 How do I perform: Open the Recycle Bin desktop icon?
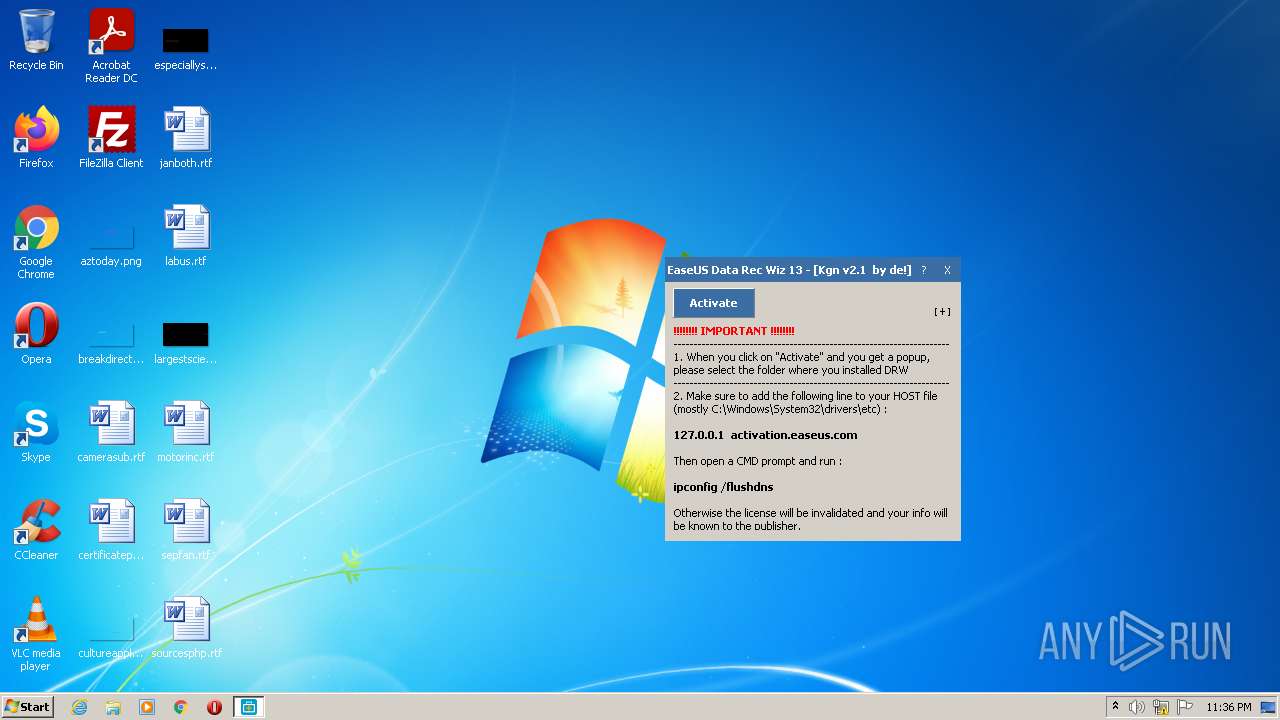(x=36, y=40)
